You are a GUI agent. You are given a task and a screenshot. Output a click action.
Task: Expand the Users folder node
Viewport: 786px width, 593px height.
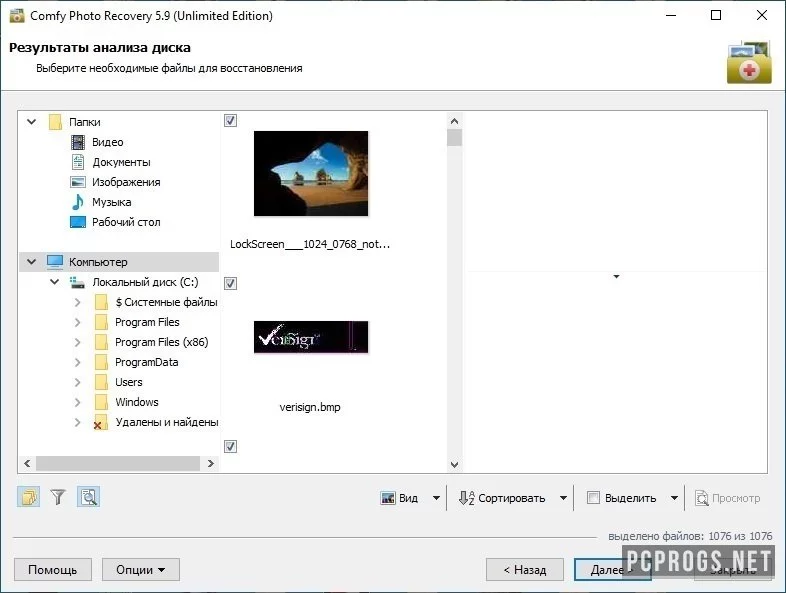coord(77,382)
